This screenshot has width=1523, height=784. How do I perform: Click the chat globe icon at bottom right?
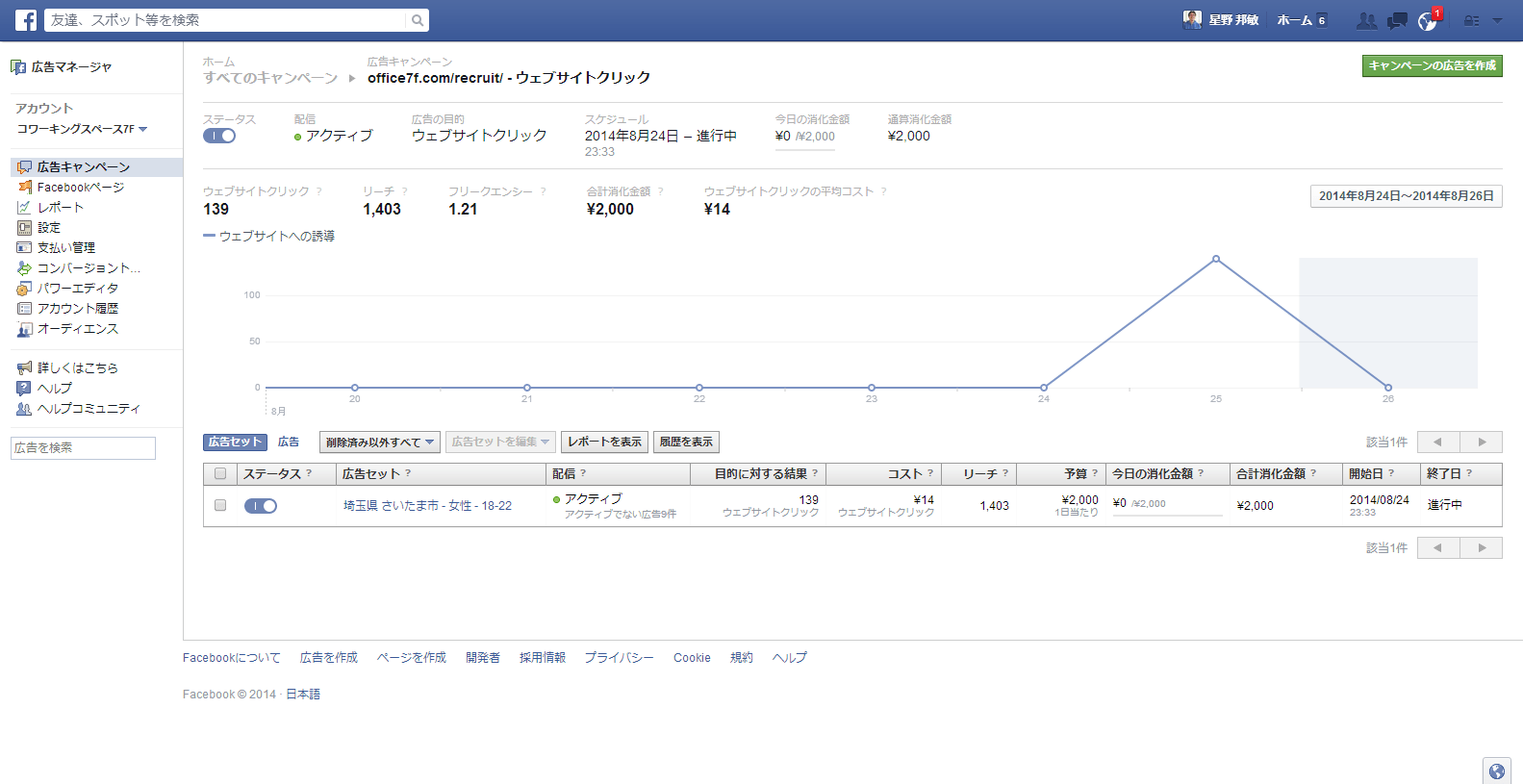point(1497,771)
